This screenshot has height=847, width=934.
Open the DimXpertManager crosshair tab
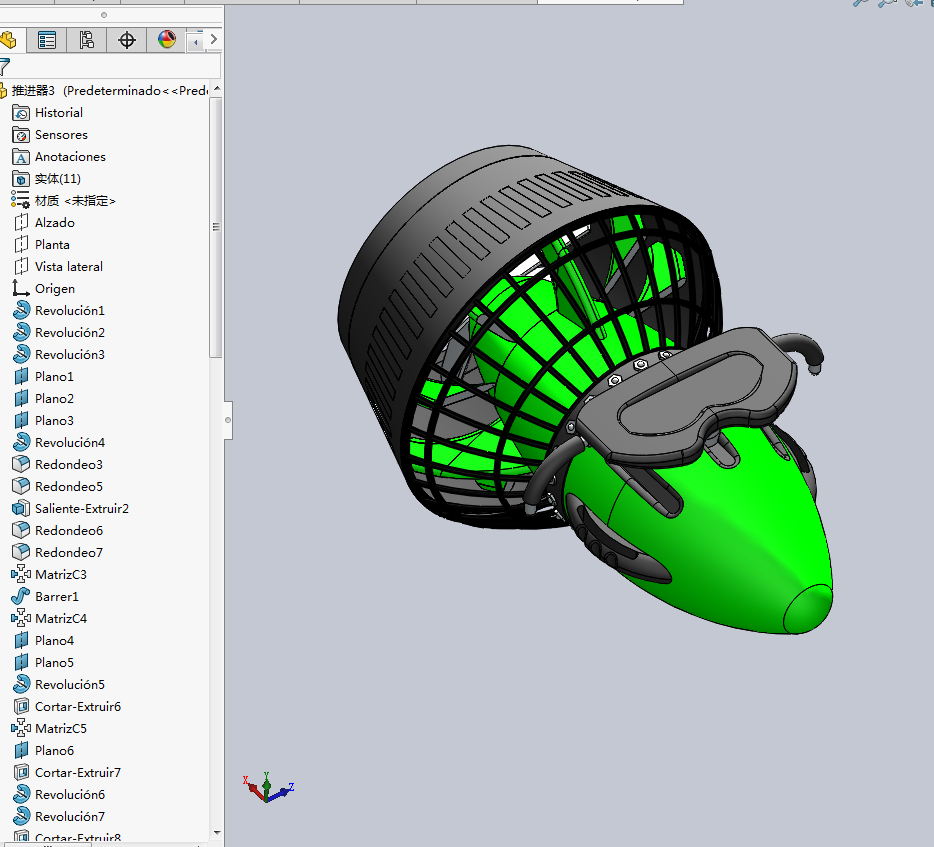point(126,40)
